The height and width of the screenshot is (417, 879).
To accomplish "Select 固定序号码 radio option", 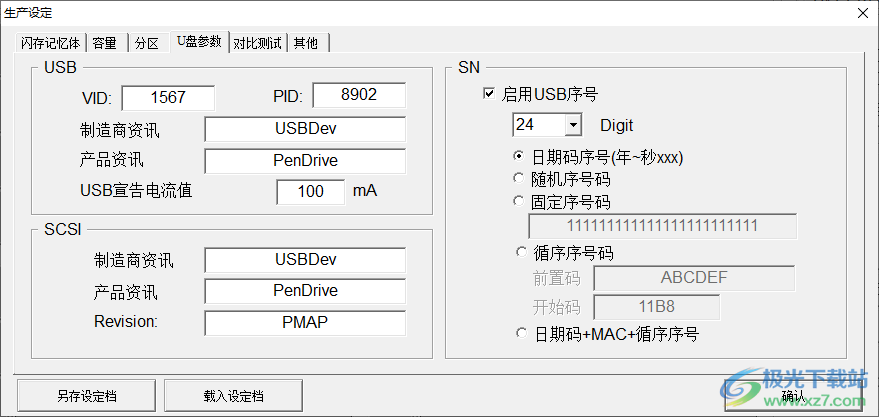I will (x=520, y=201).
